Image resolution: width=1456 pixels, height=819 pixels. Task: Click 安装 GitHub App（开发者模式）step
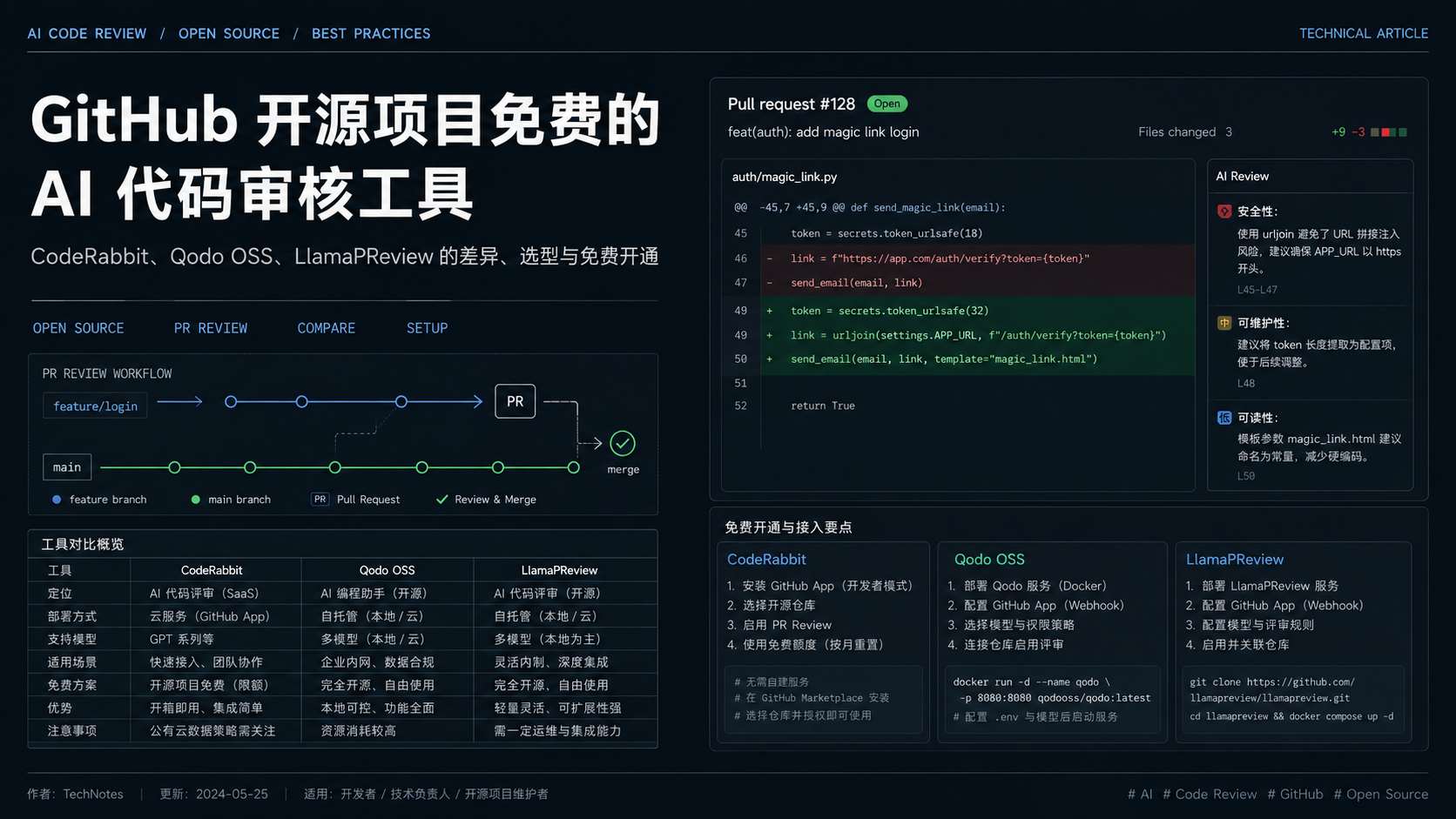point(820,586)
